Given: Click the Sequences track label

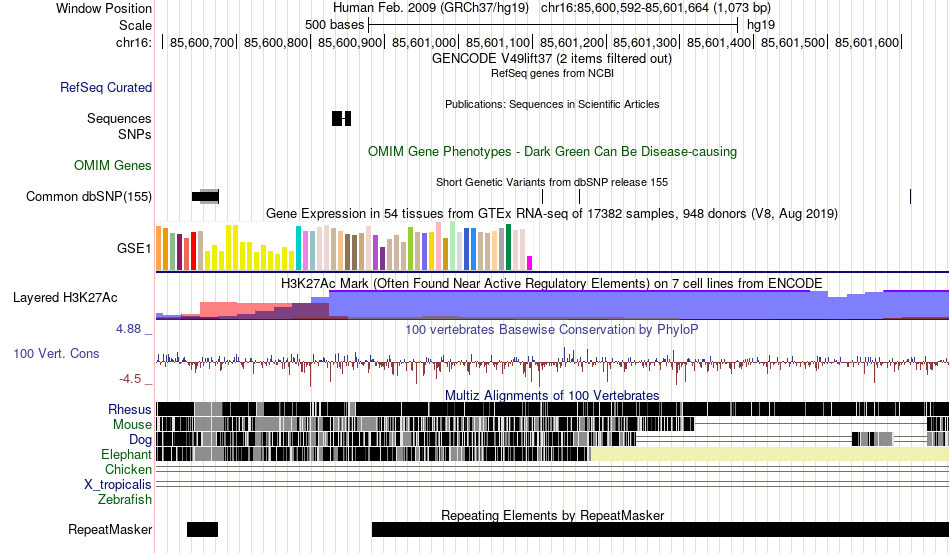Looking at the screenshot, I should pyautogui.click(x=119, y=119).
